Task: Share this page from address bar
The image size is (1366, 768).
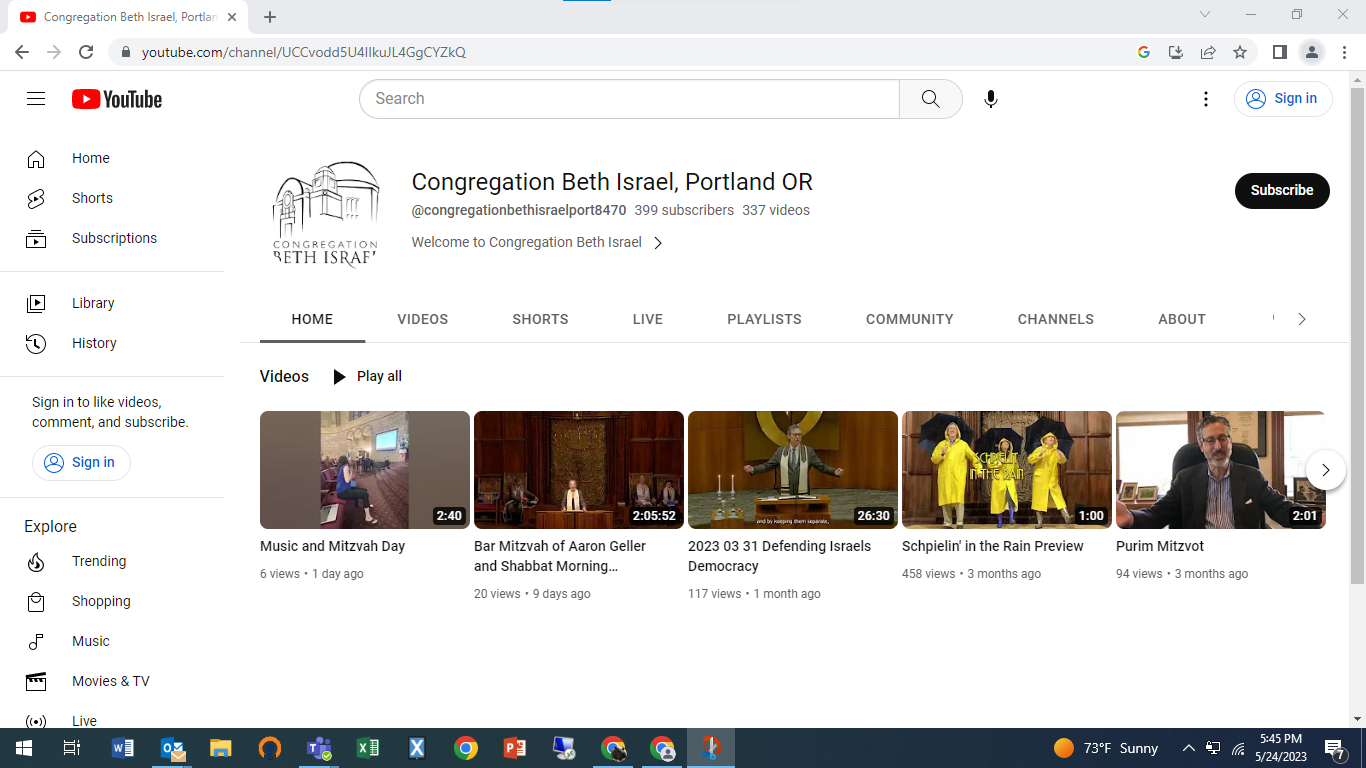Action: [1208, 52]
